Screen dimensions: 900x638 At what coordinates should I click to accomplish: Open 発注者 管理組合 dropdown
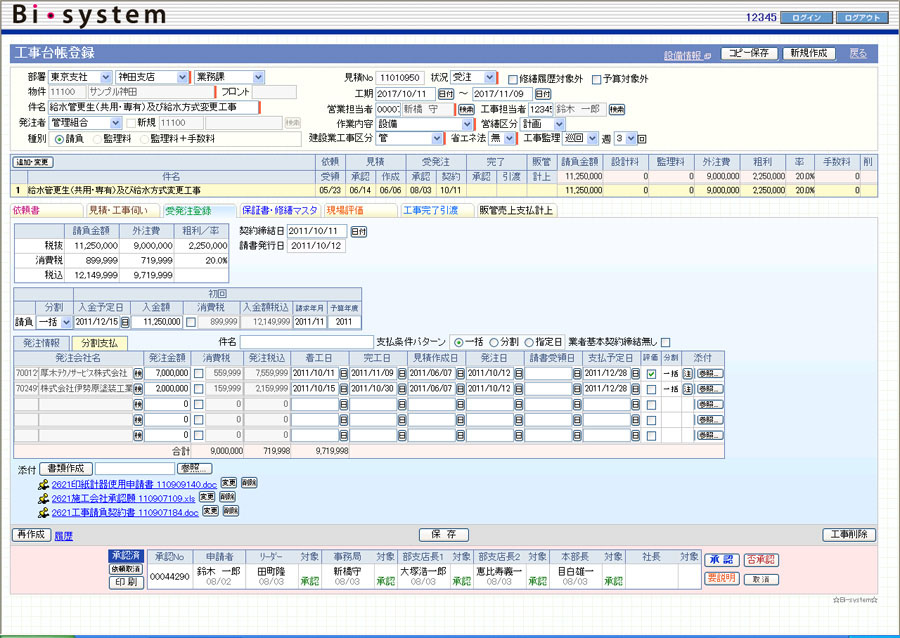pos(85,123)
